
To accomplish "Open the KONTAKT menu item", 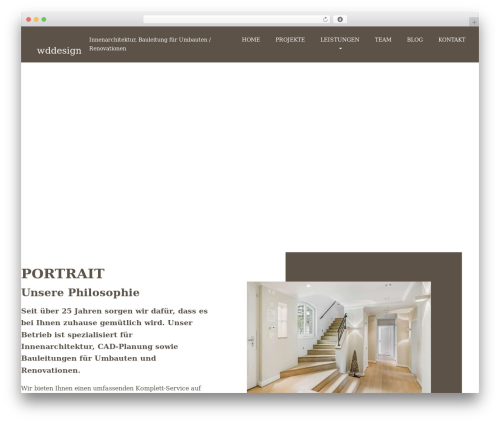I will pyautogui.click(x=452, y=40).
